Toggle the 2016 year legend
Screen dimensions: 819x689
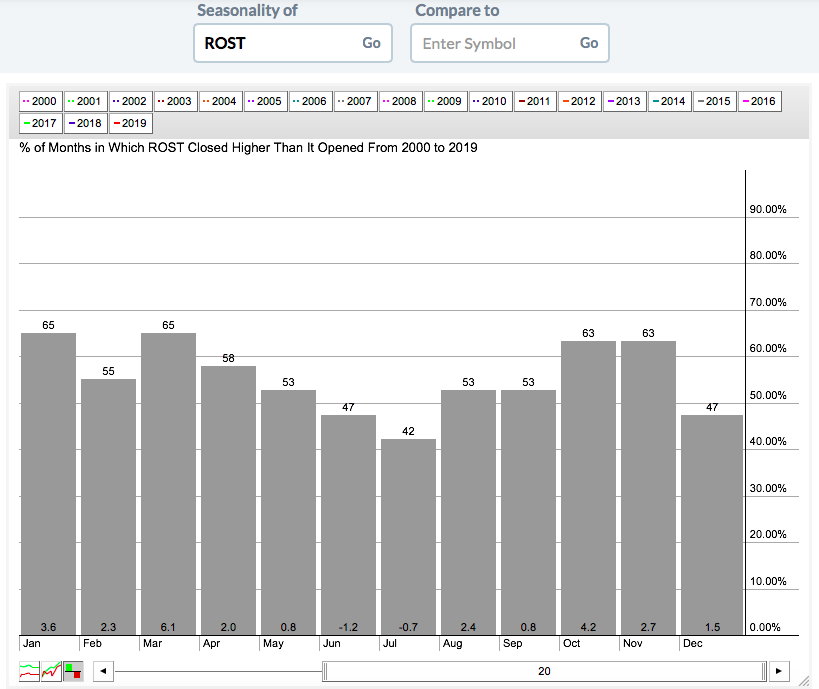click(758, 101)
